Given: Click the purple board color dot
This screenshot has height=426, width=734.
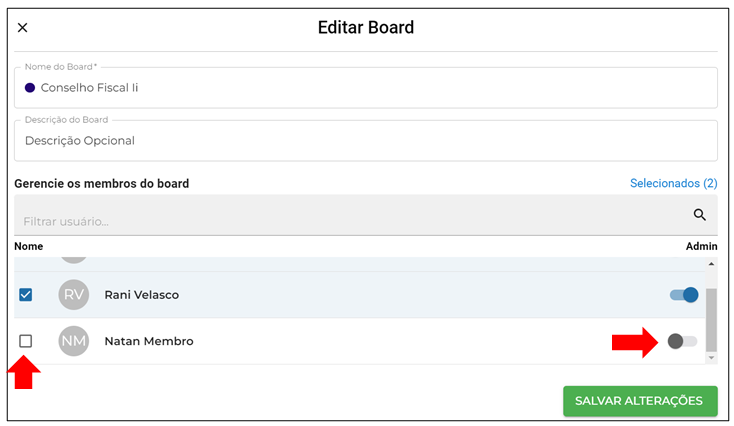Looking at the screenshot, I should coord(30,88).
